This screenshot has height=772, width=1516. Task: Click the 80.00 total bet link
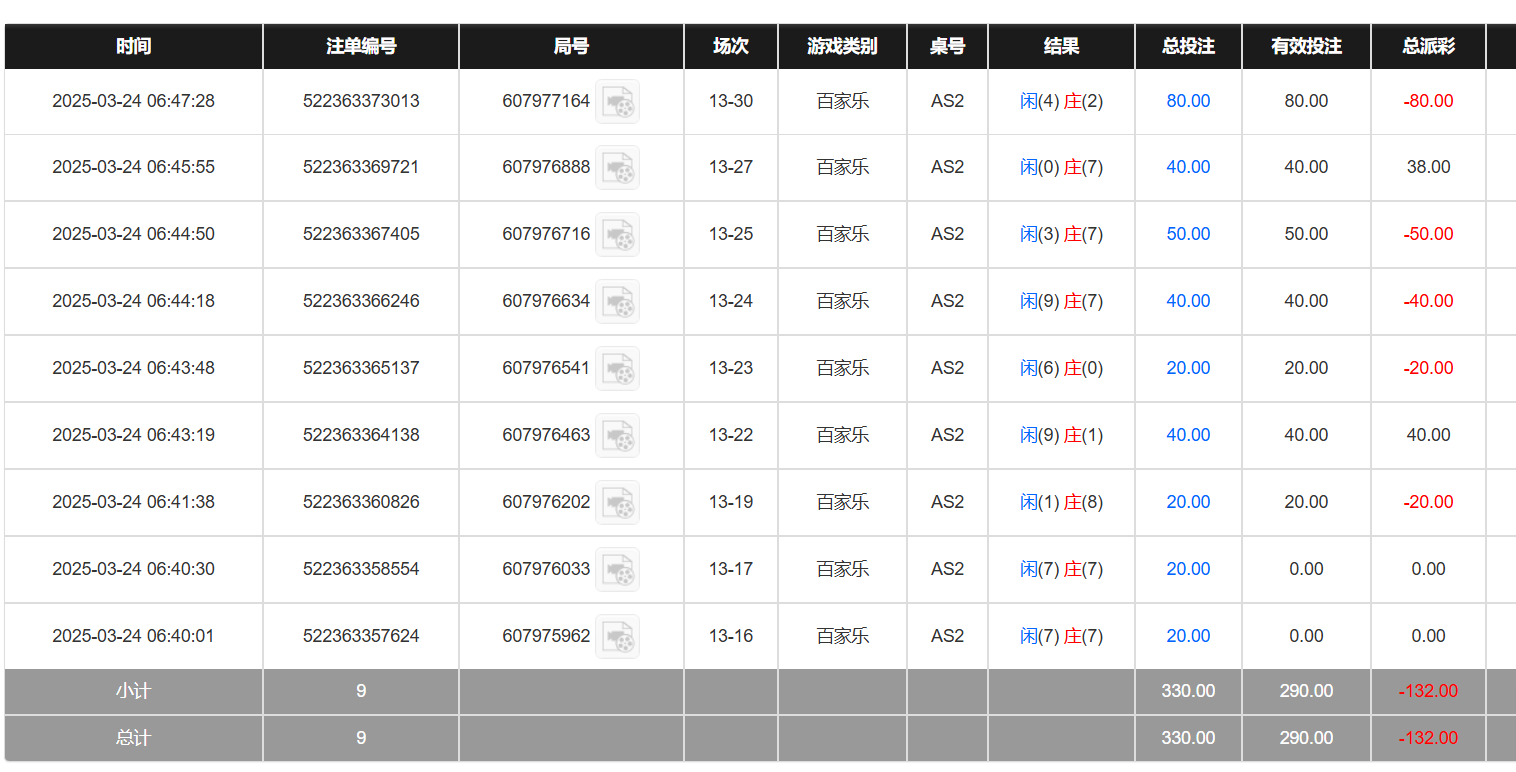[1188, 101]
